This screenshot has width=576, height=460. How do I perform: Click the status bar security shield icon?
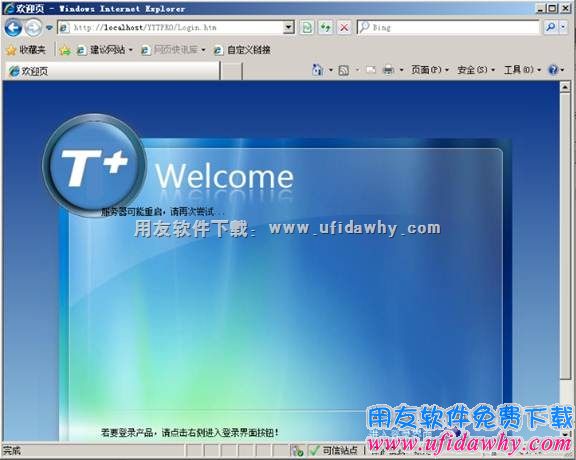pos(297,450)
